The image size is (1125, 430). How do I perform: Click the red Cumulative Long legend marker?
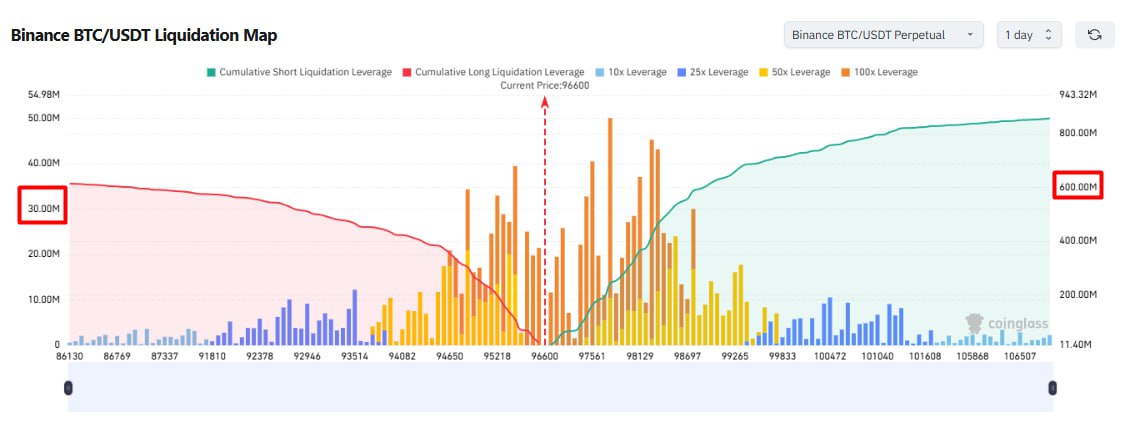[407, 72]
